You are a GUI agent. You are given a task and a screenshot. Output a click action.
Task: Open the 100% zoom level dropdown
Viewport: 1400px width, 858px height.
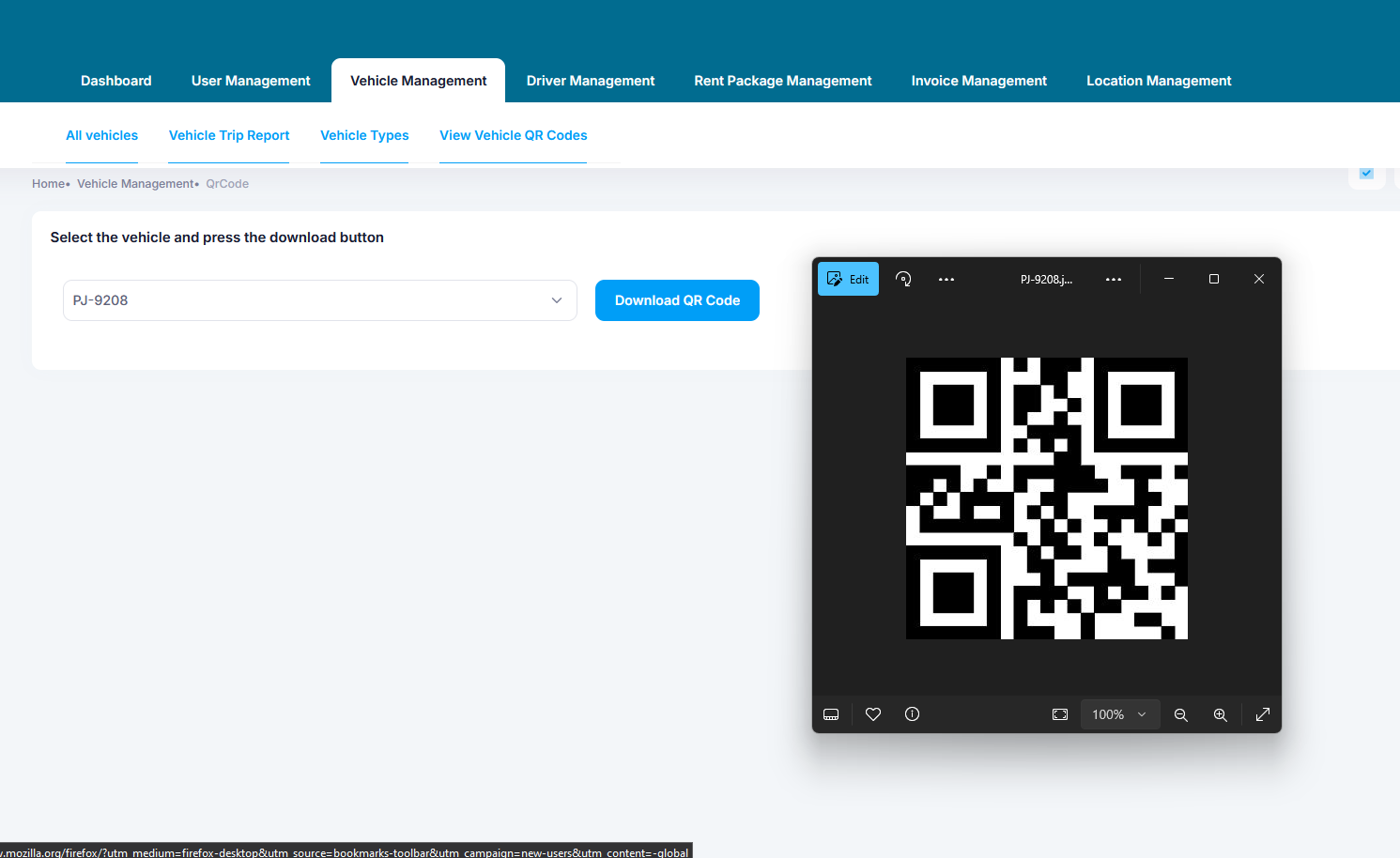pyautogui.click(x=1120, y=714)
